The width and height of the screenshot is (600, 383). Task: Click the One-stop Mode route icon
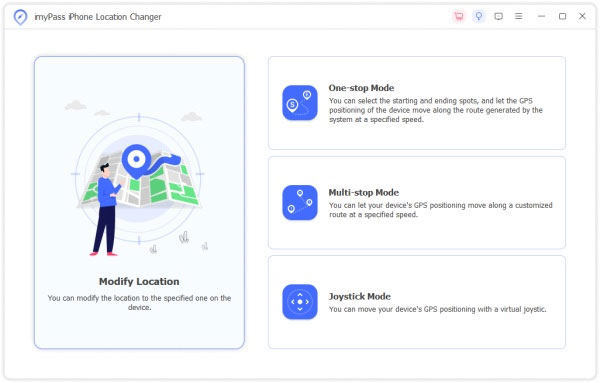click(300, 103)
